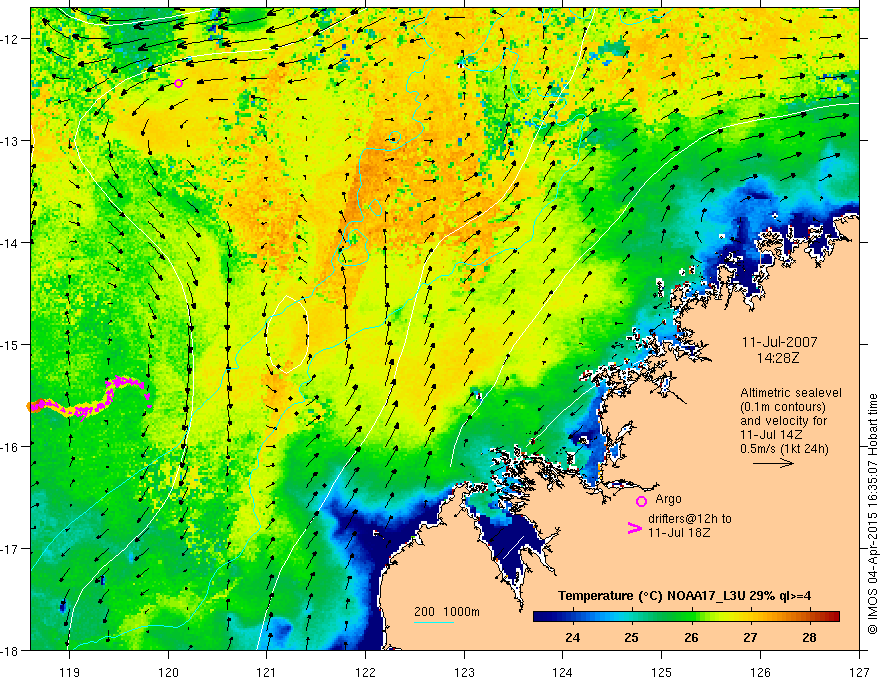This screenshot has height=680, width=880.
Task: Click the longitude axis label 119
Action: click(x=69, y=672)
